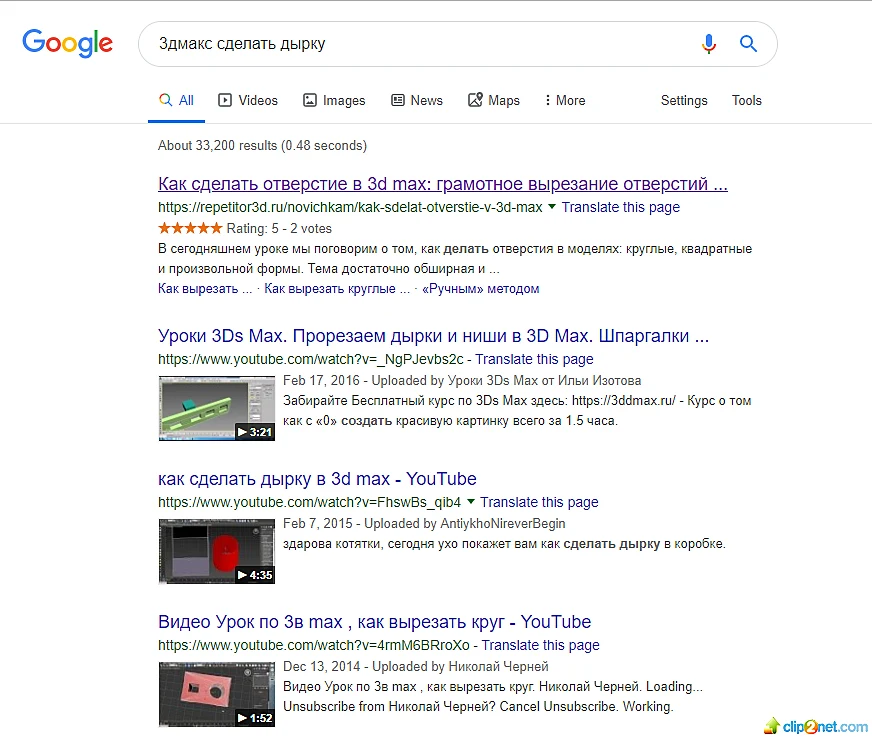Open the 'Как сделать отверстие в 3d max' result
This screenshot has height=737, width=872.
point(443,184)
